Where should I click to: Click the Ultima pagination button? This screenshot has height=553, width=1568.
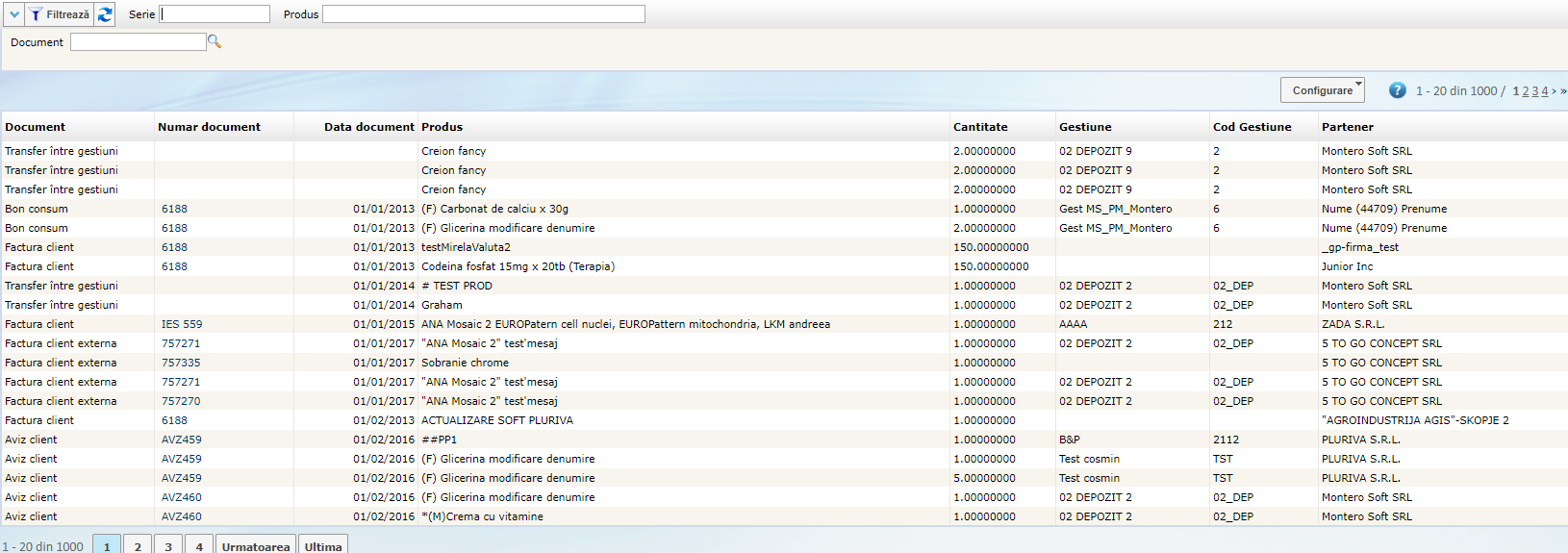(323, 545)
